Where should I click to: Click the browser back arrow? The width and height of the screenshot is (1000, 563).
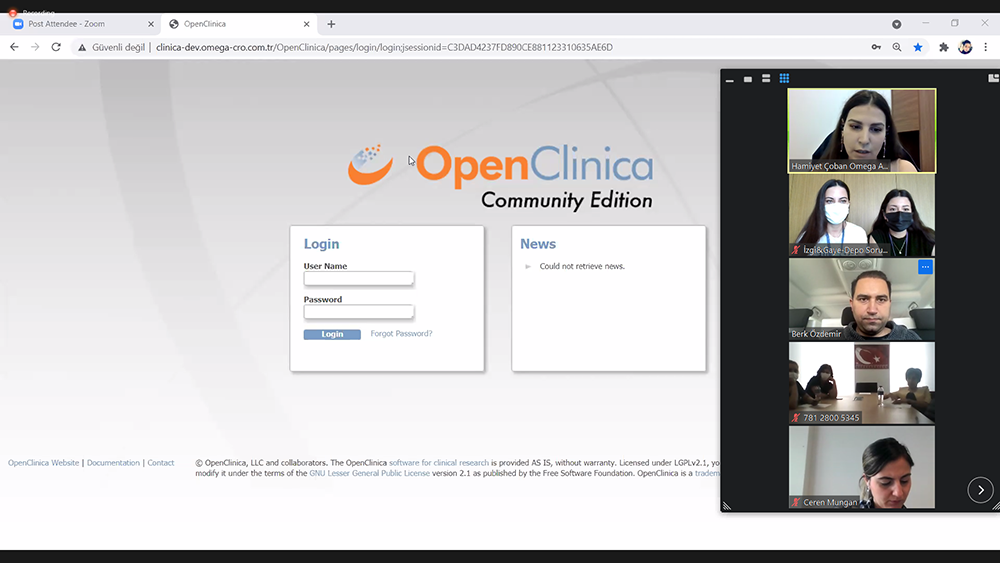[14, 47]
